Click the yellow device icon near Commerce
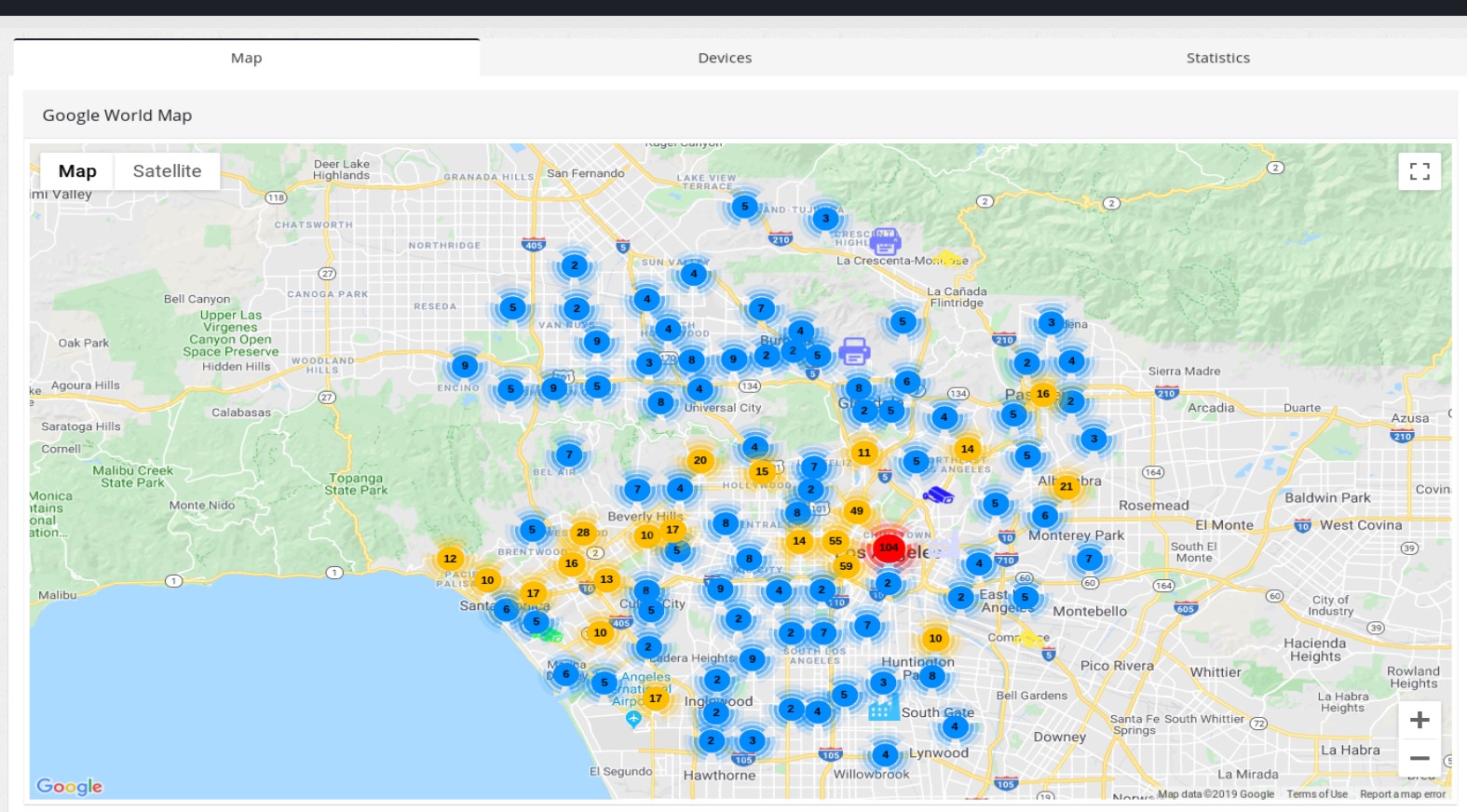This screenshot has width=1467, height=812. coord(1030,638)
